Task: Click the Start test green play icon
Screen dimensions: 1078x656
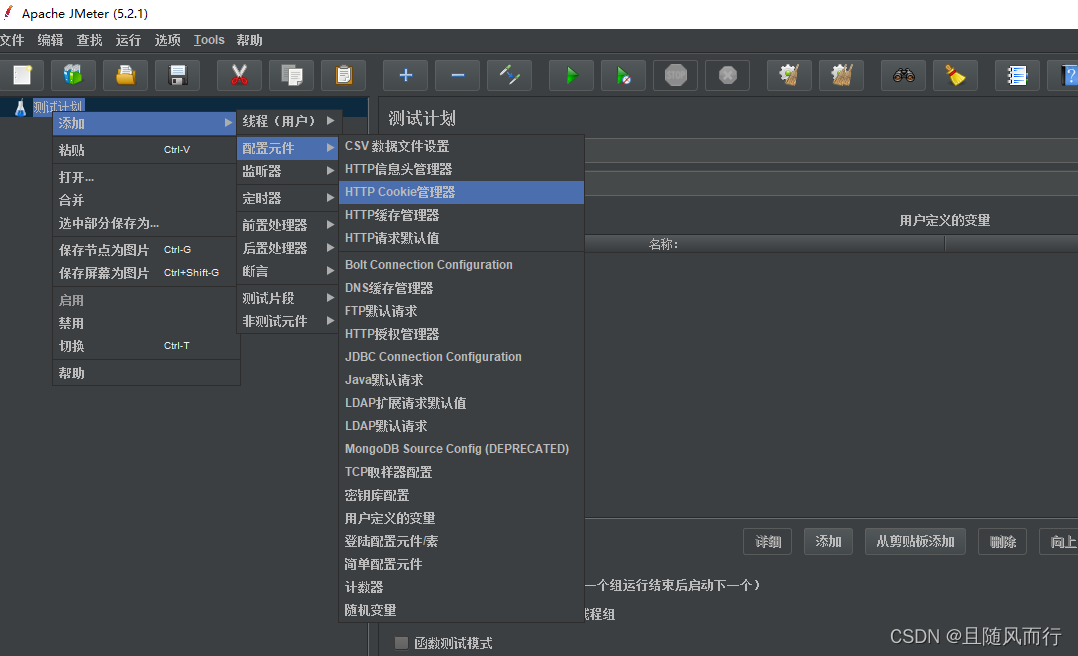Action: pyautogui.click(x=571, y=75)
